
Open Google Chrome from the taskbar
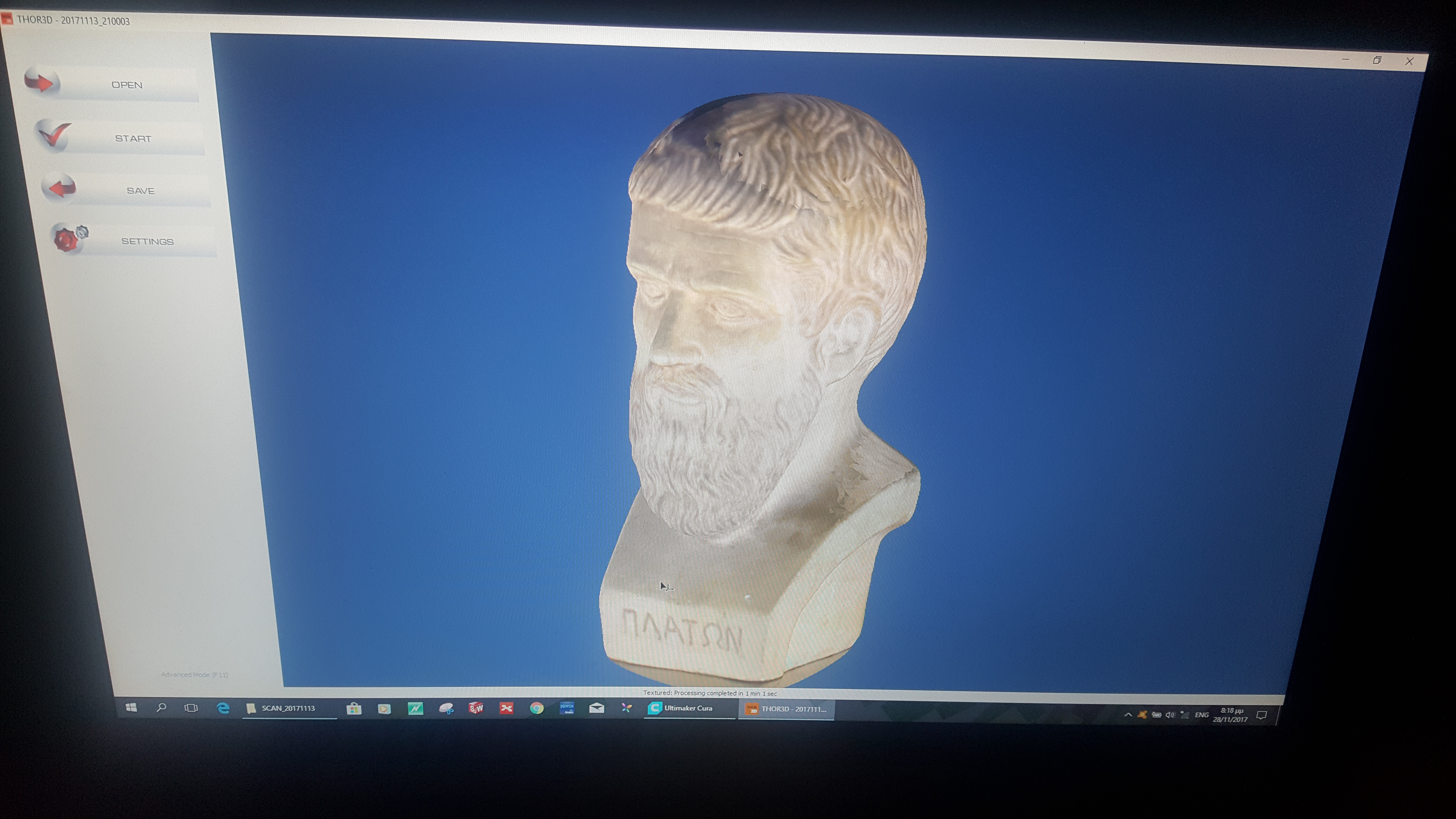point(536,708)
